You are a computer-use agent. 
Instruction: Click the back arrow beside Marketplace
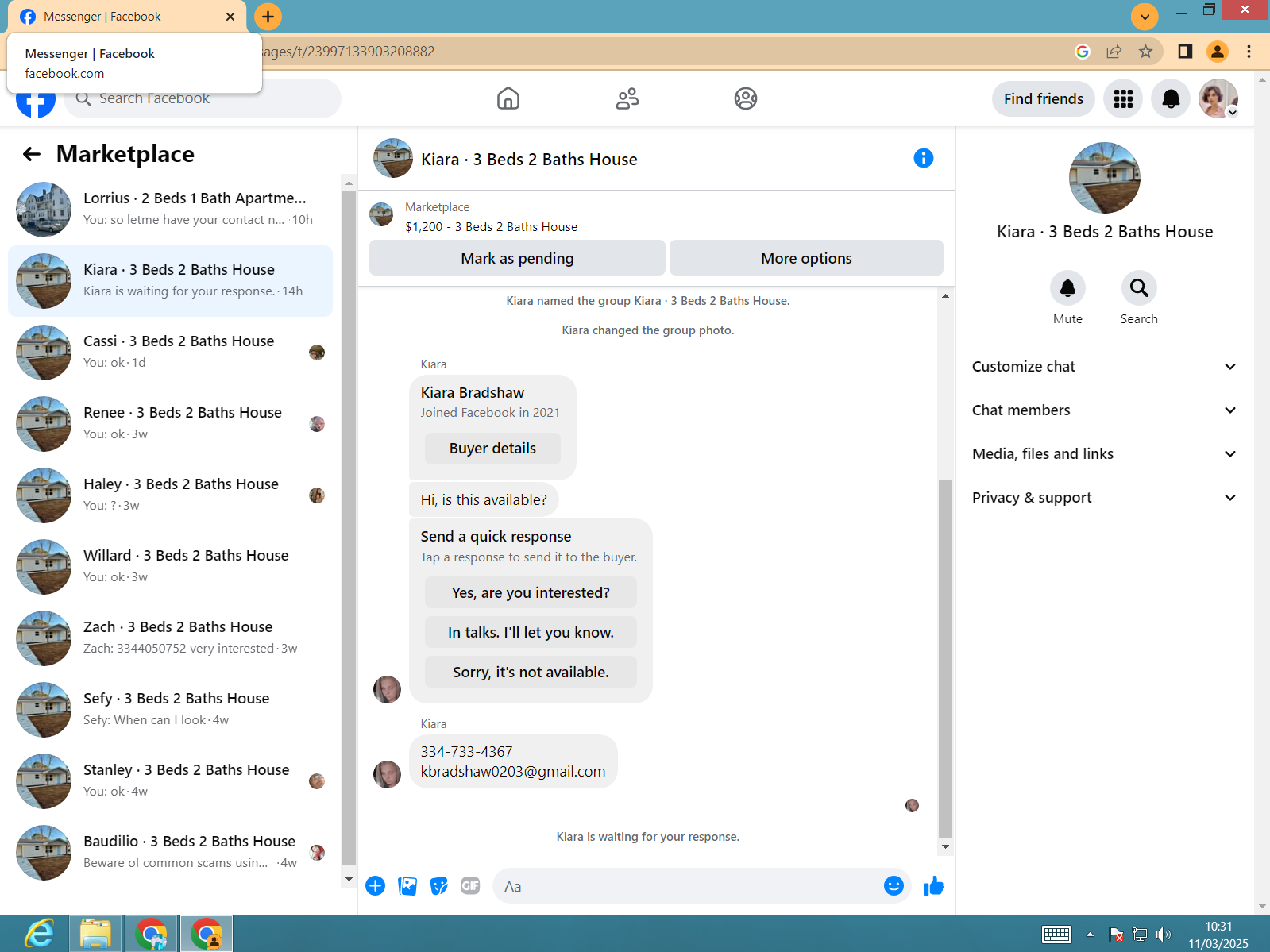(x=32, y=154)
